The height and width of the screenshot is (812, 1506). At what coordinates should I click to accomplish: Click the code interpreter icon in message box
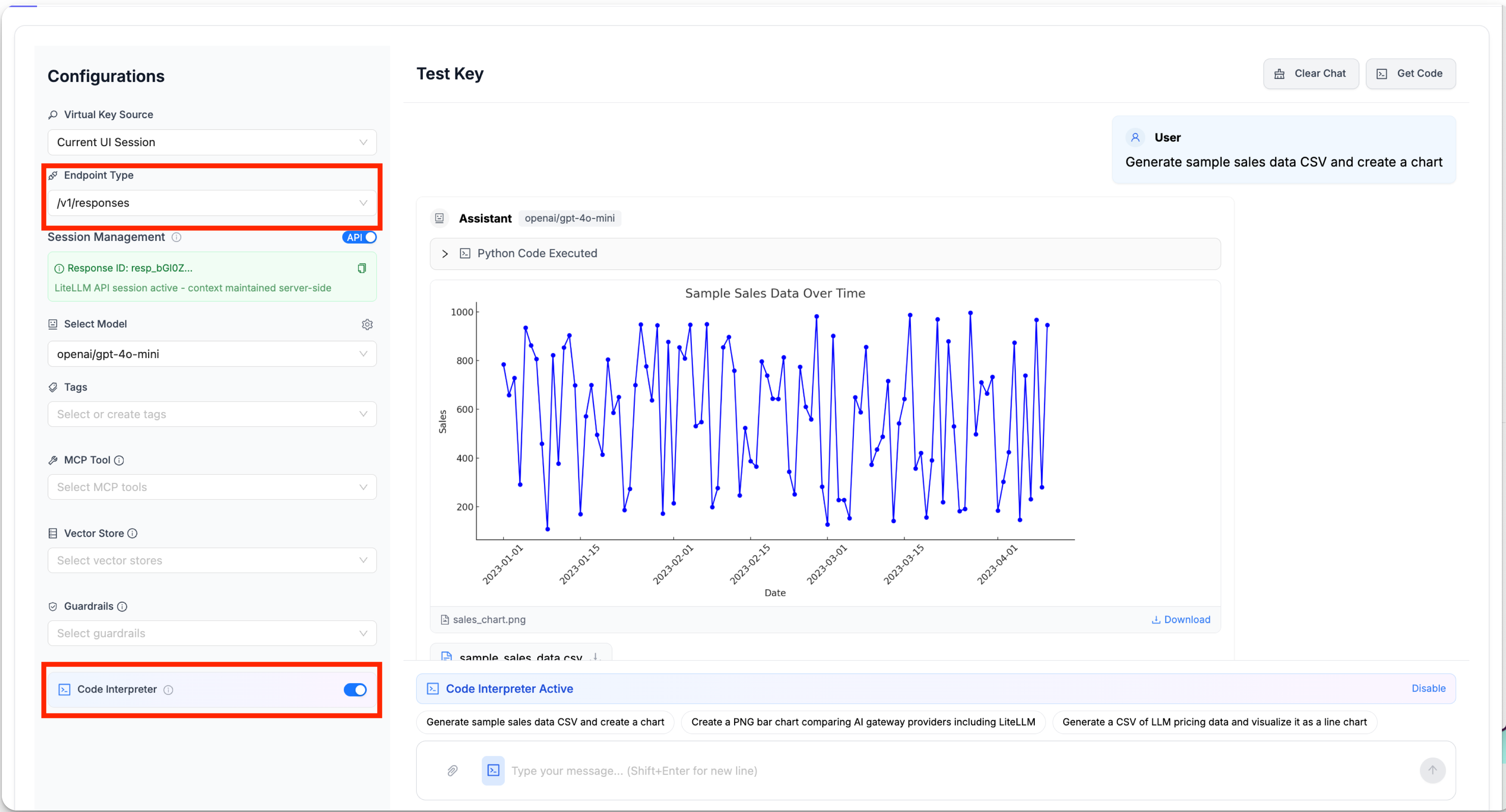pos(493,770)
